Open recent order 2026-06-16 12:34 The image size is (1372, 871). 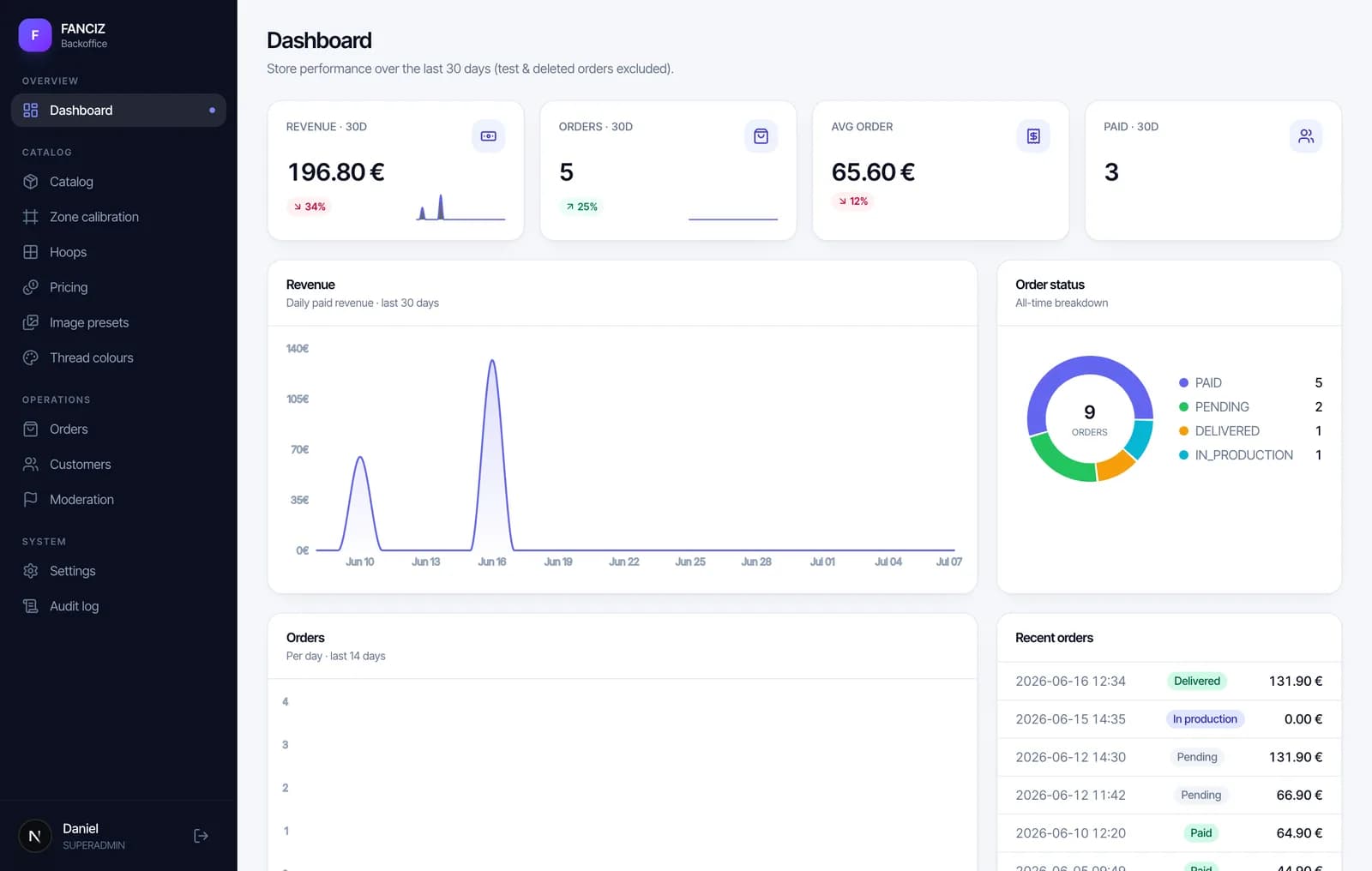click(1169, 681)
